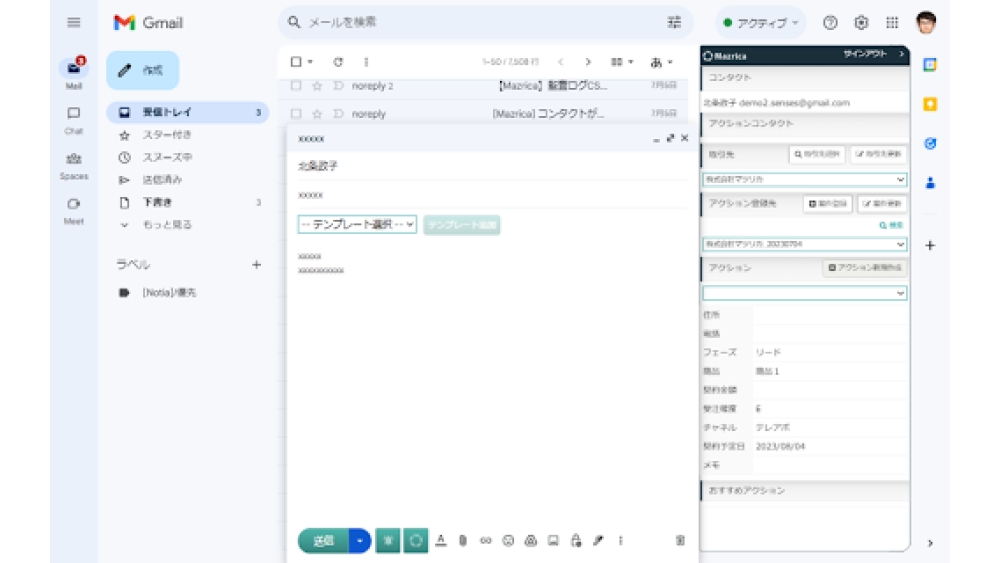
Task: Open text formatting options in compose
Action: point(441,541)
